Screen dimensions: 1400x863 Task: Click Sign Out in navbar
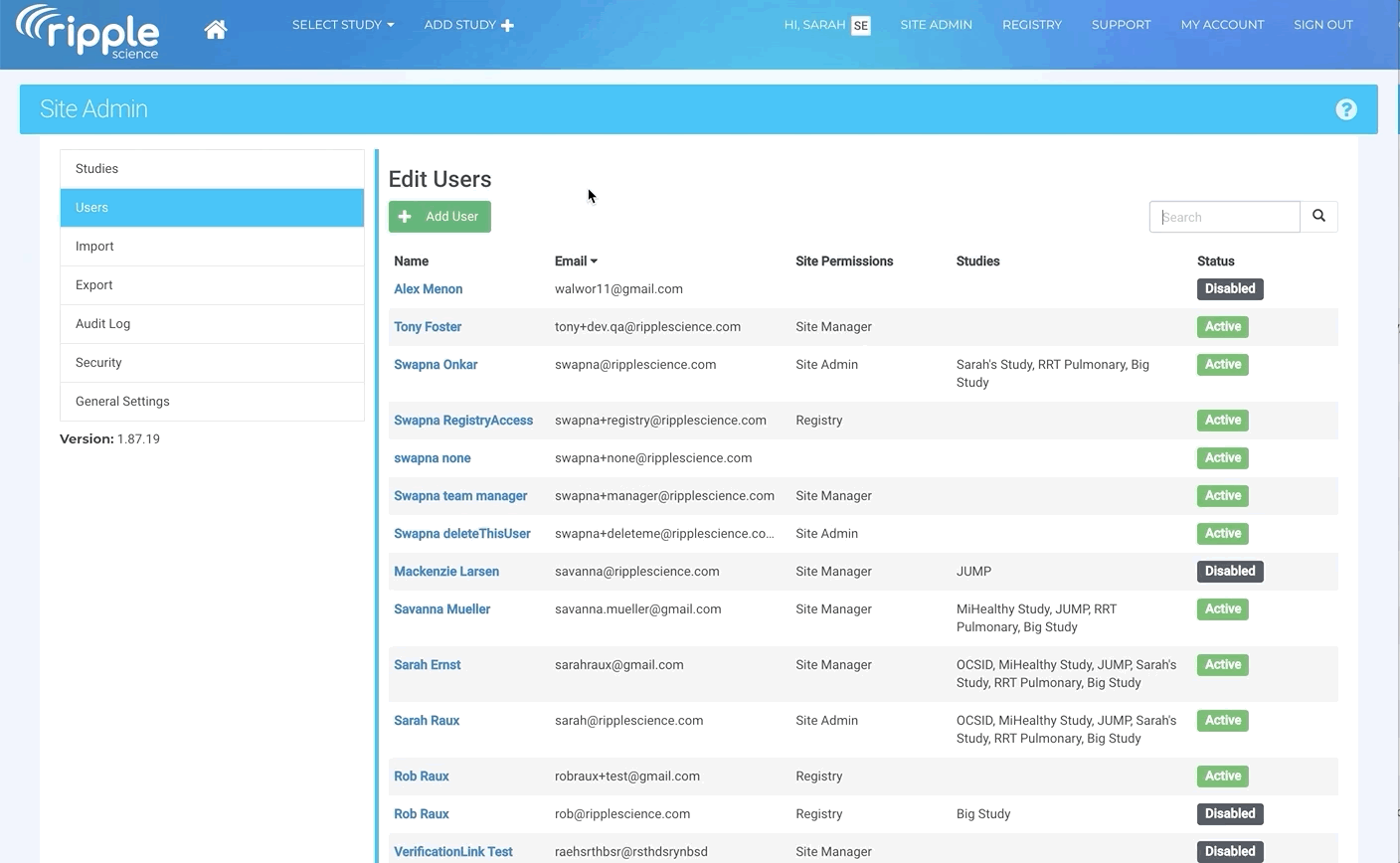coord(1322,25)
